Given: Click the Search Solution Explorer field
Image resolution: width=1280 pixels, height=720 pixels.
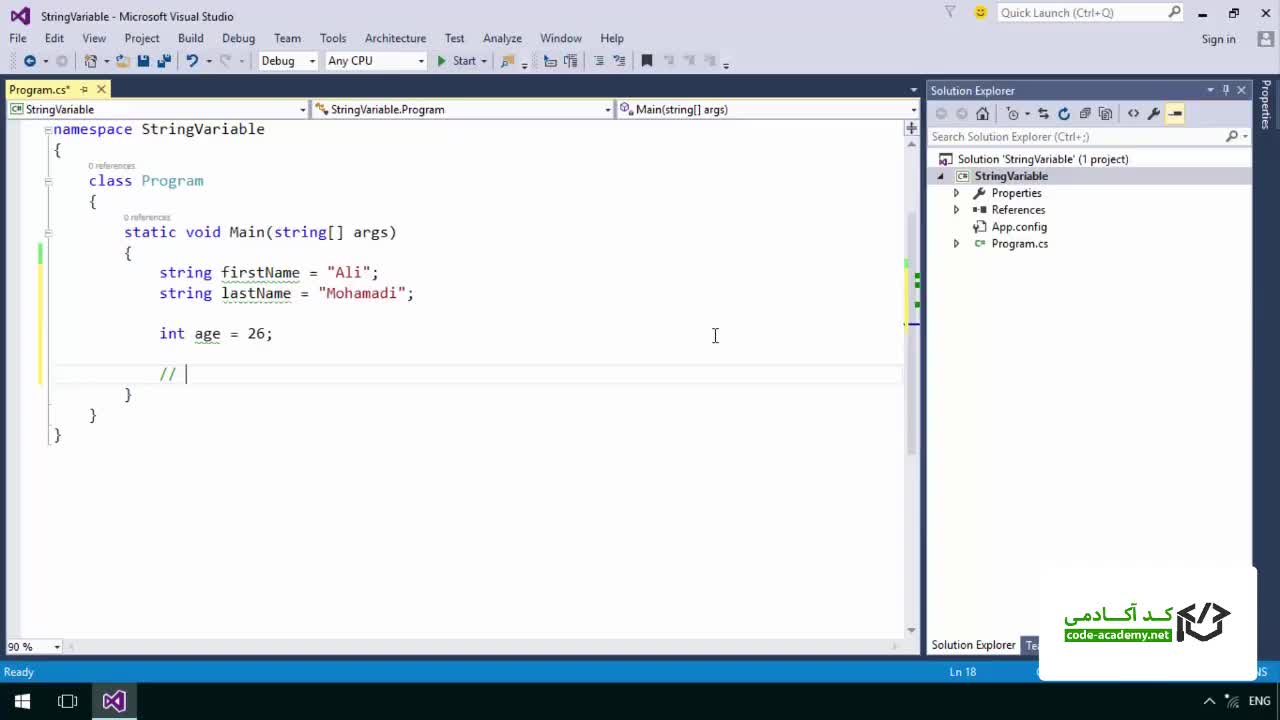Looking at the screenshot, I should coord(1075,136).
